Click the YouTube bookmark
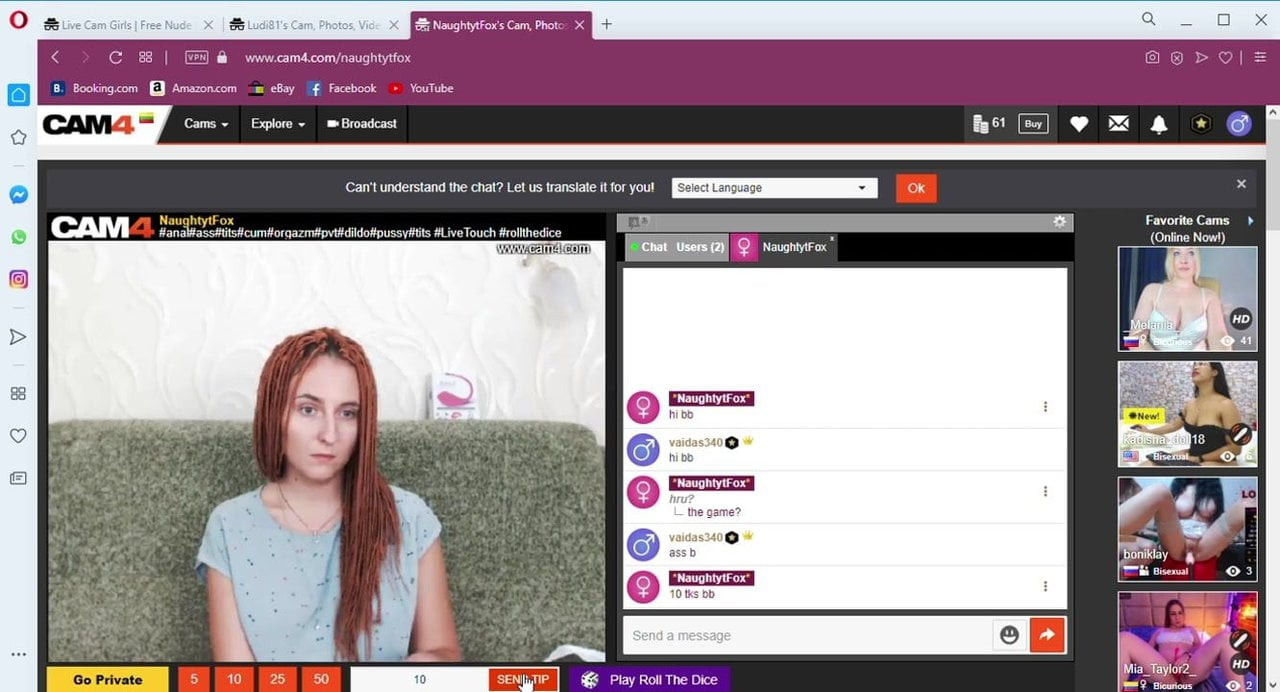Viewport: 1280px width, 692px height. pos(421,88)
